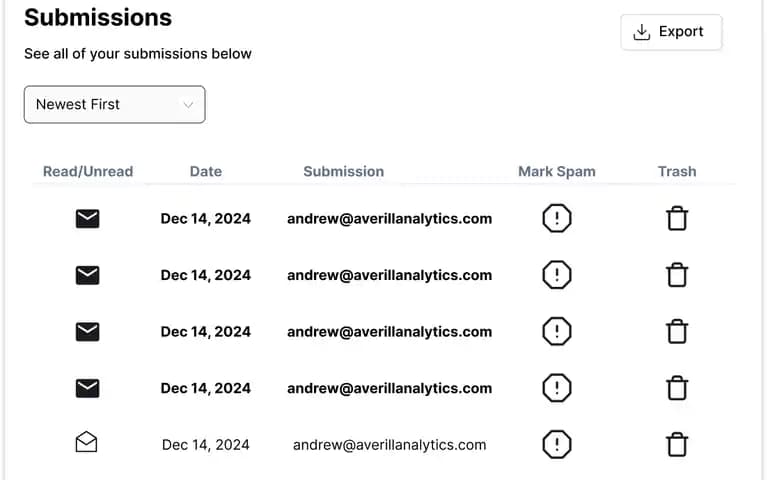Click the Date column header

tap(206, 171)
